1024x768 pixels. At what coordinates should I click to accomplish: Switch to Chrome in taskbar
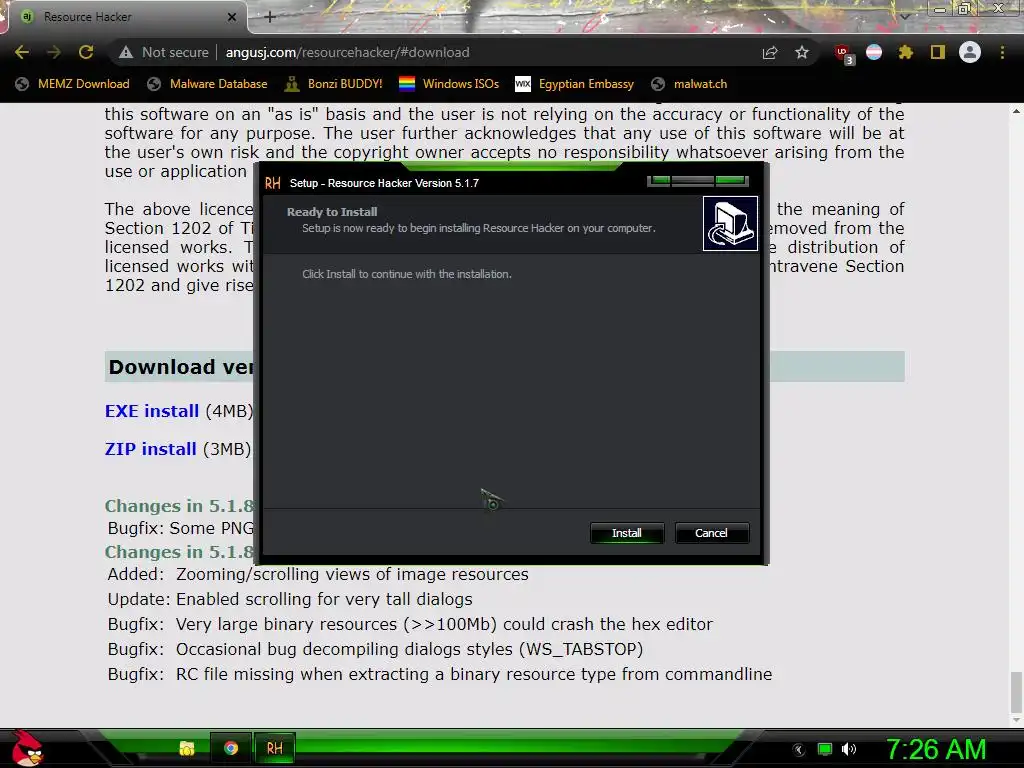[231, 748]
